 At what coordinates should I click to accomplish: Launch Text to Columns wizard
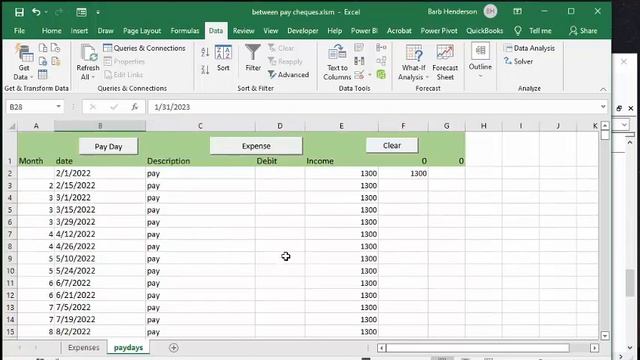(x=337, y=62)
